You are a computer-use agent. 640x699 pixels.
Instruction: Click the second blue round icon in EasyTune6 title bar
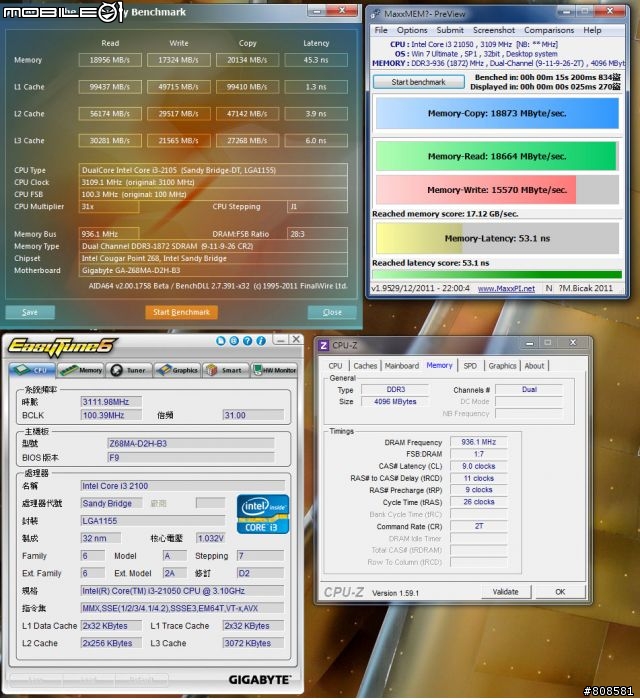click(234, 341)
